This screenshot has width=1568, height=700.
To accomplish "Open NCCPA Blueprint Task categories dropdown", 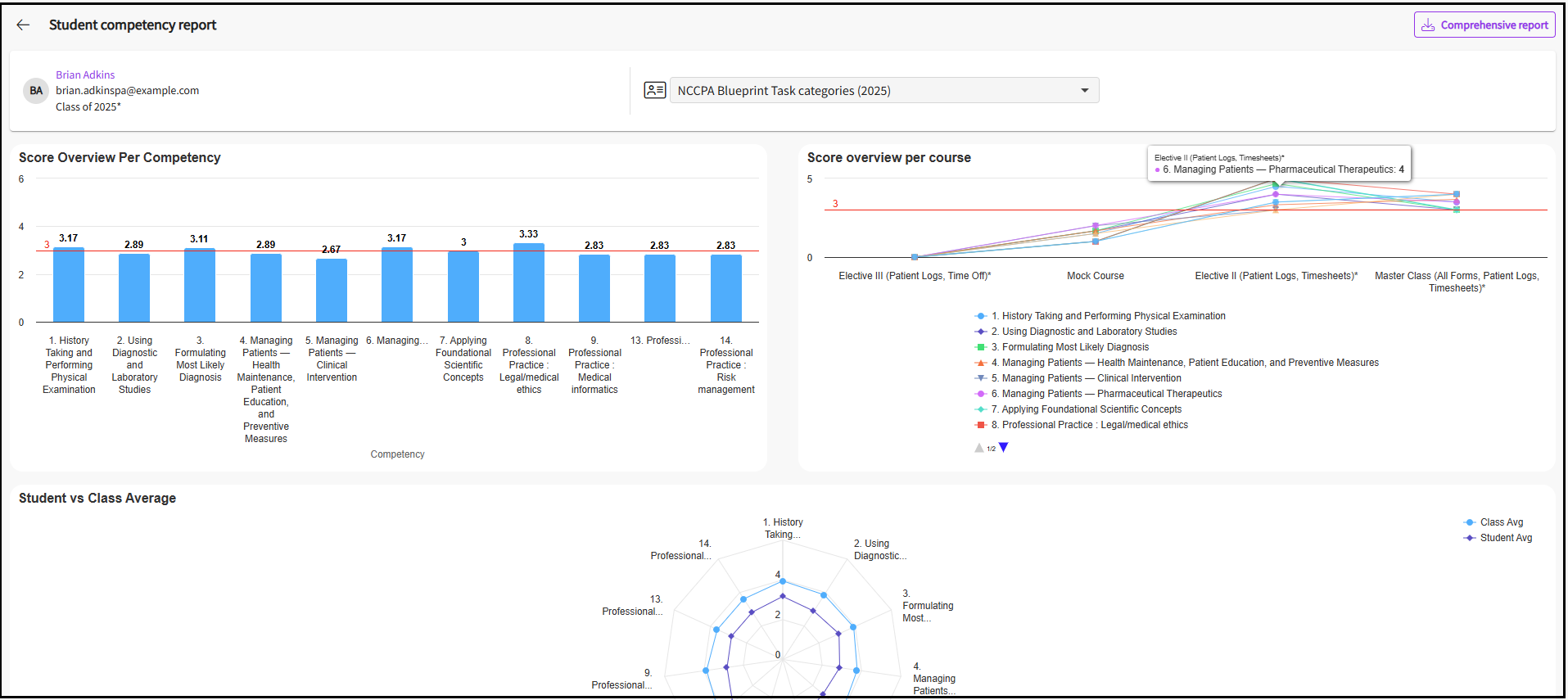I will coord(883,91).
